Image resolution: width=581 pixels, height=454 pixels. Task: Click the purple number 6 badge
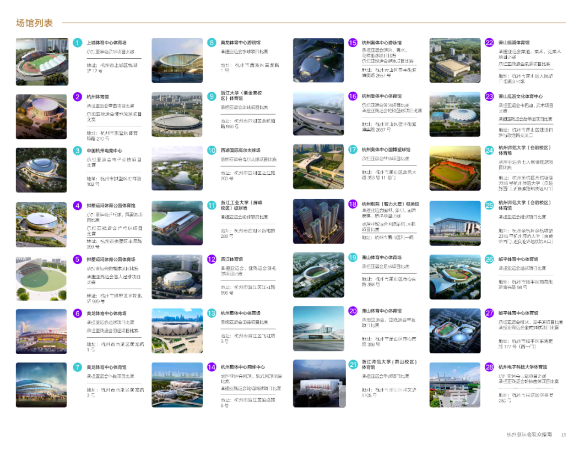77,313
